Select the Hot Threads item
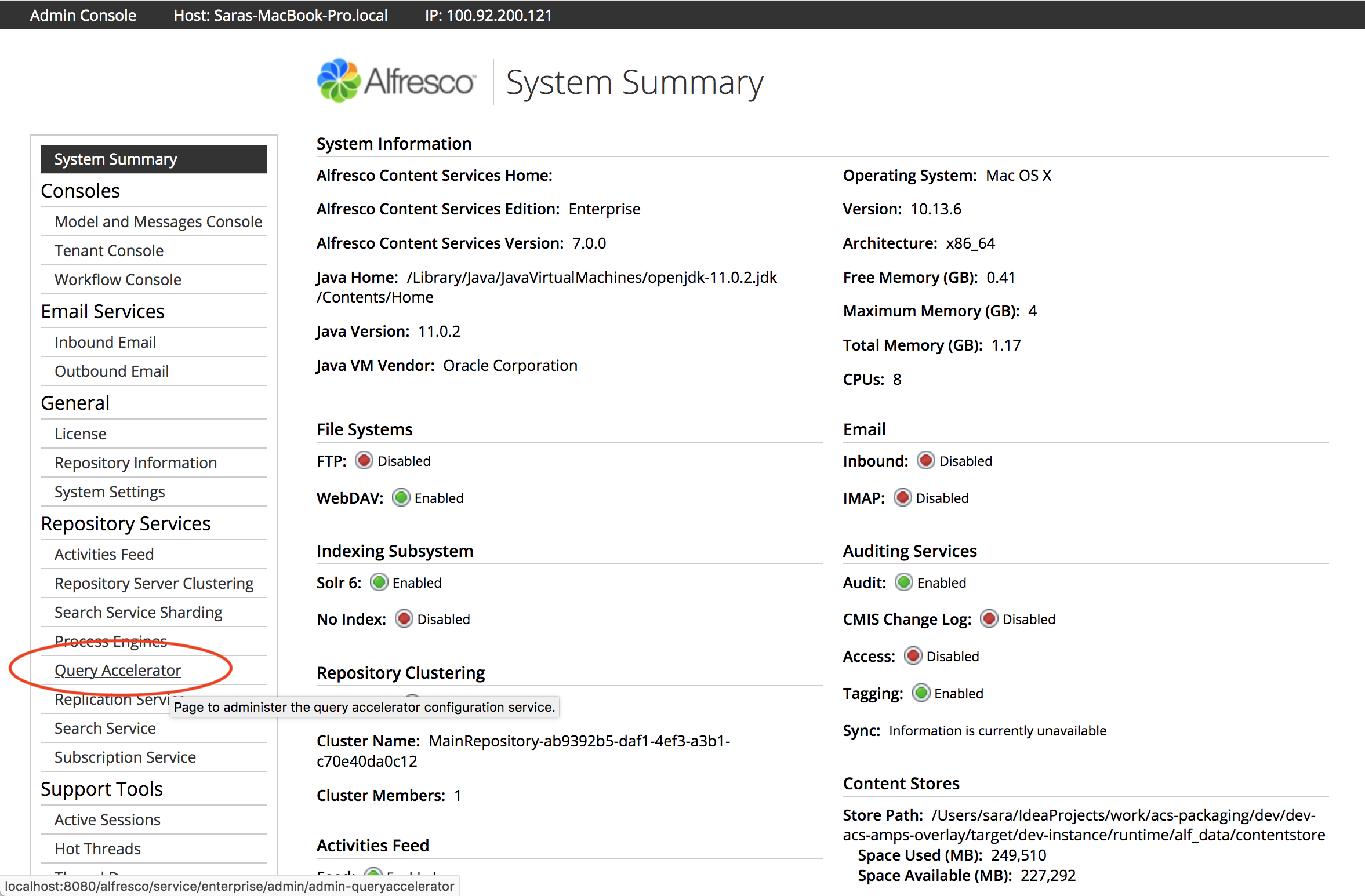Viewport: 1365px width, 896px height. [x=97, y=848]
